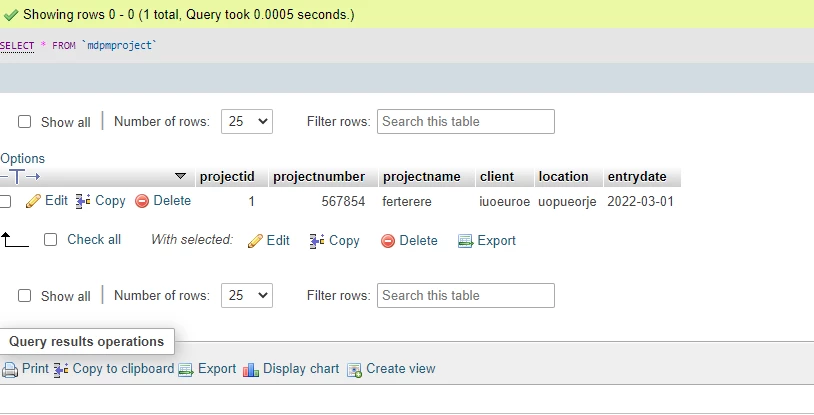The width and height of the screenshot is (814, 415).
Task: Sort by the entrydate column header
Action: click(637, 177)
